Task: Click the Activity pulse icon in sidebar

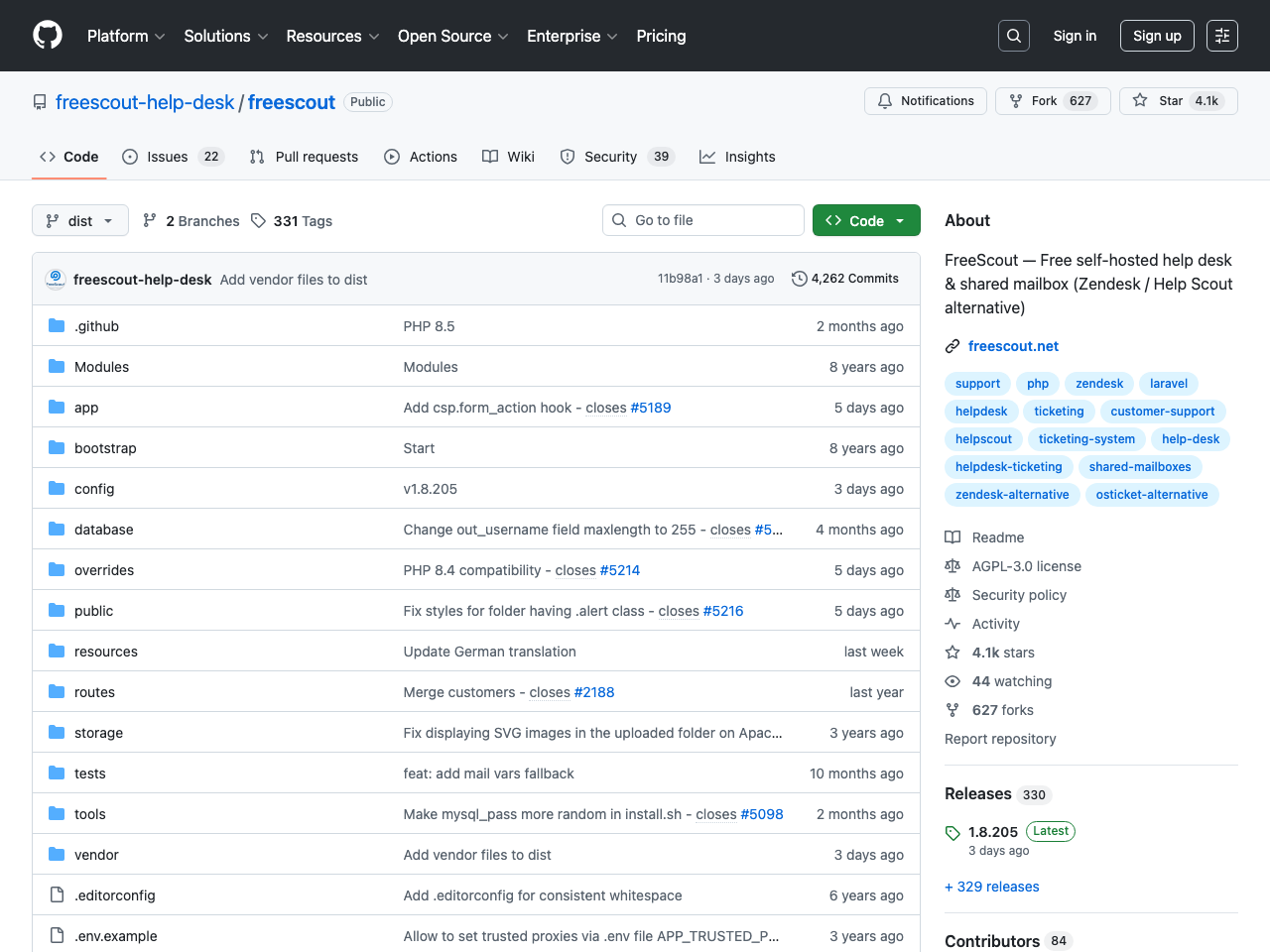Action: [952, 623]
